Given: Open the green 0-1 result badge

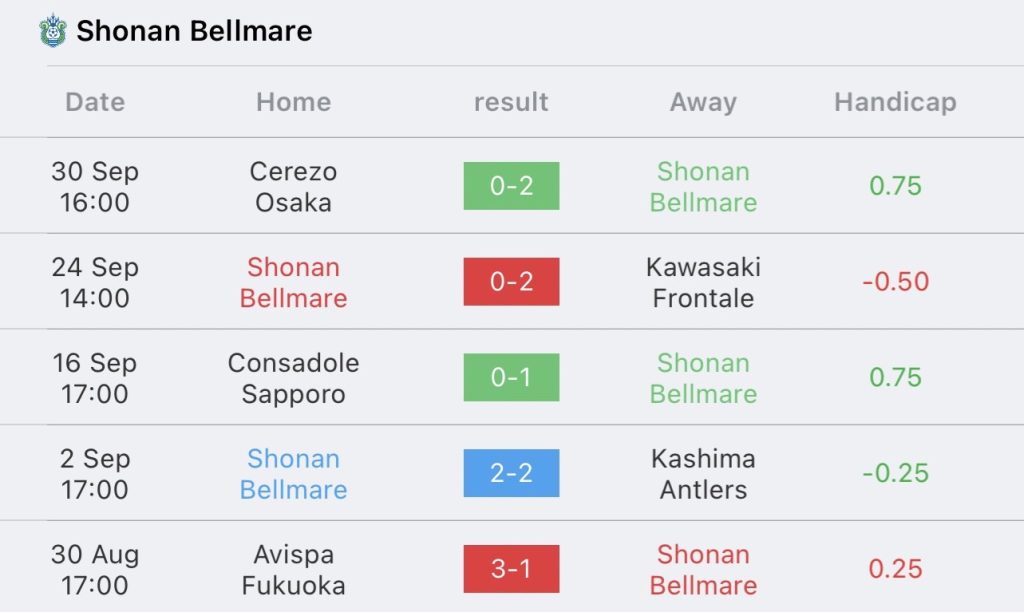Looking at the screenshot, I should 511,377.
